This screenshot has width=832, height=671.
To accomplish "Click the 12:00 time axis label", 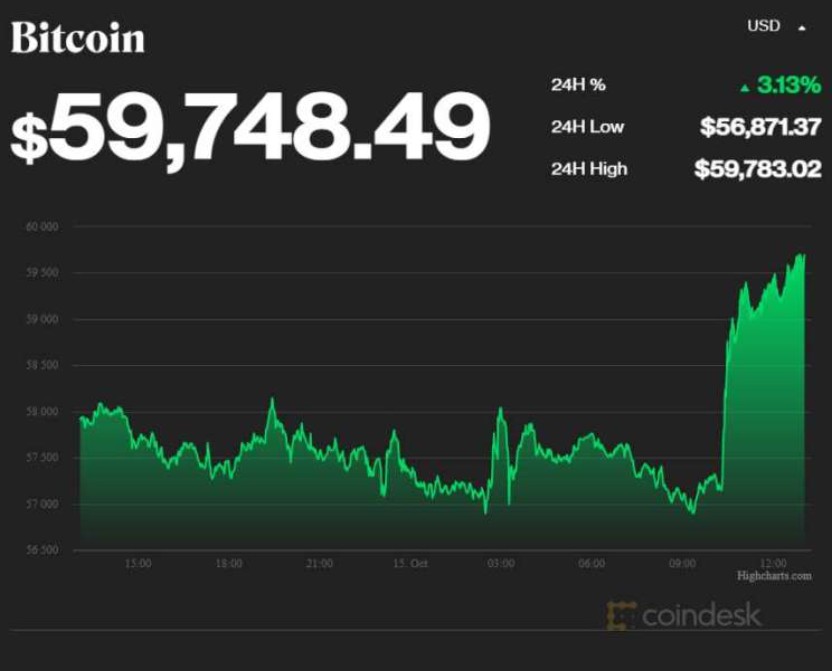I will 773,564.
